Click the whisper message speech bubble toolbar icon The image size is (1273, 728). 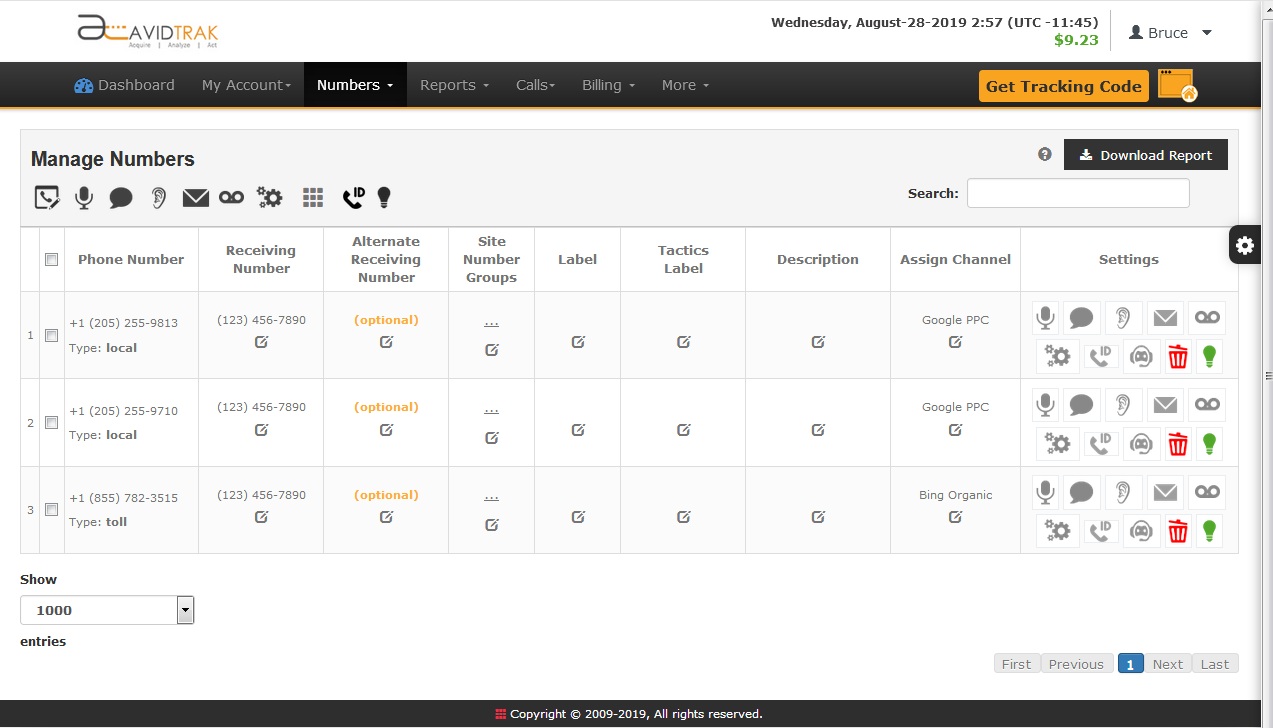tap(121, 198)
